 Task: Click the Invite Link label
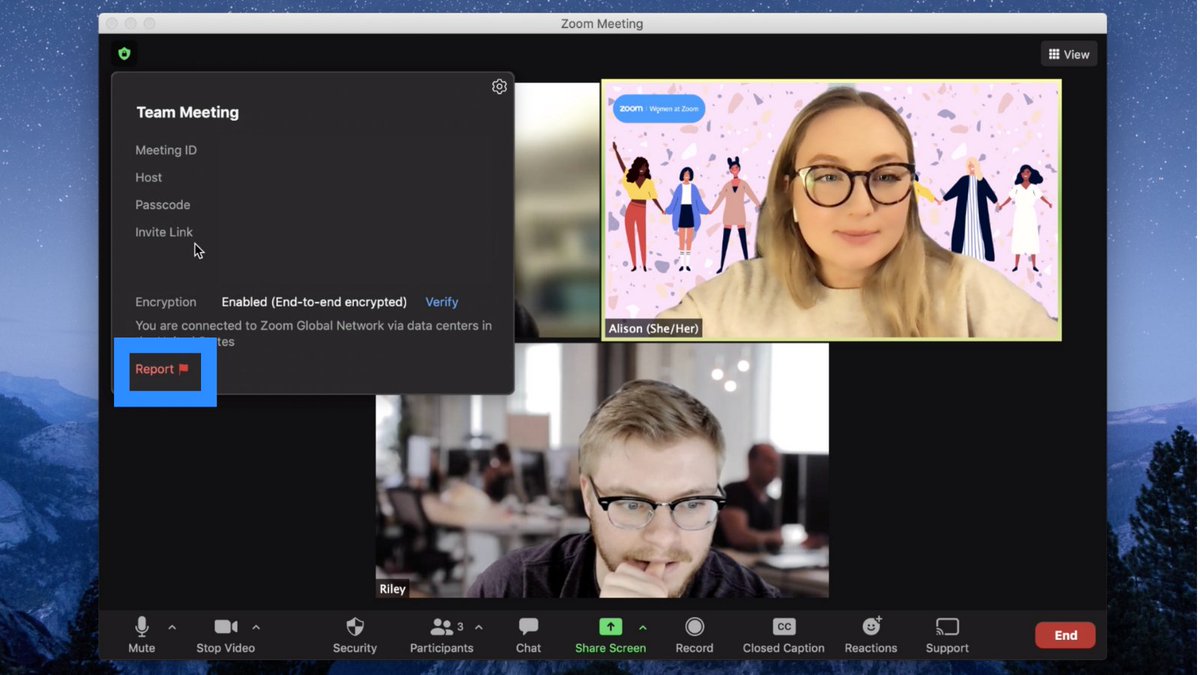(164, 232)
